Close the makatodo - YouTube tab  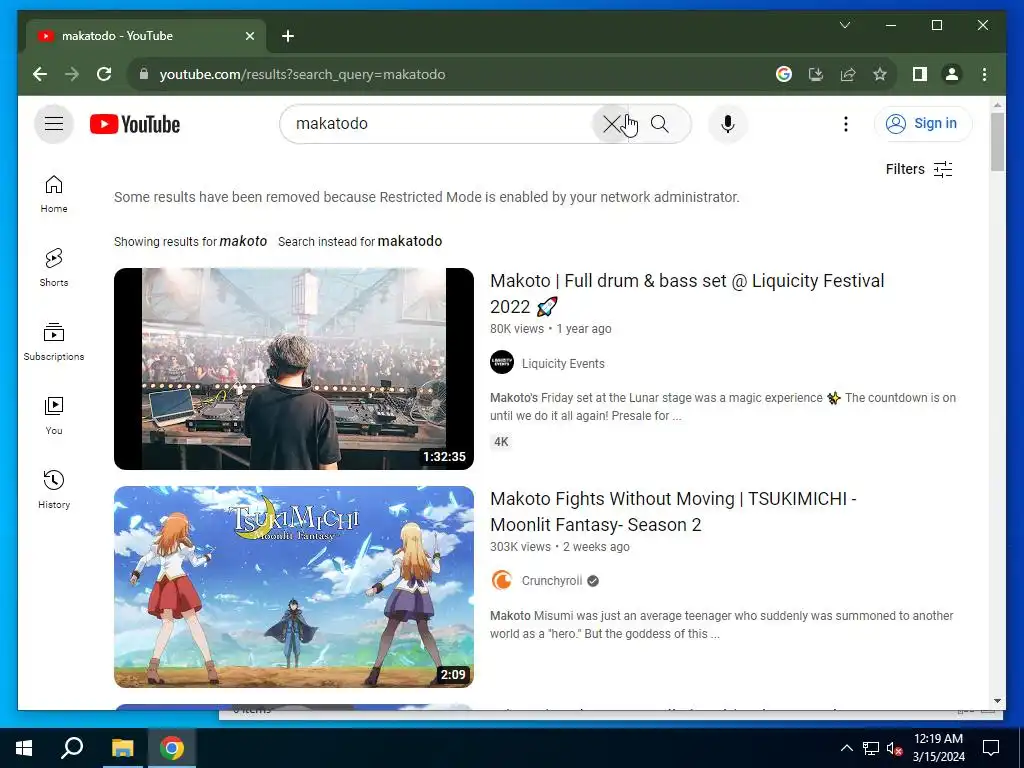249,36
